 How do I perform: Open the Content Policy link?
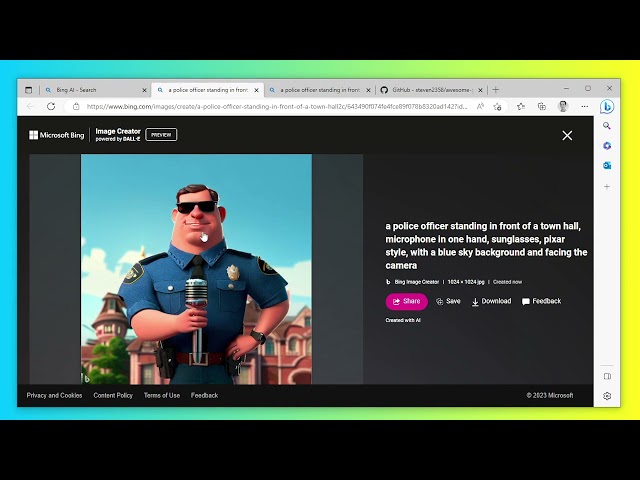(113, 396)
